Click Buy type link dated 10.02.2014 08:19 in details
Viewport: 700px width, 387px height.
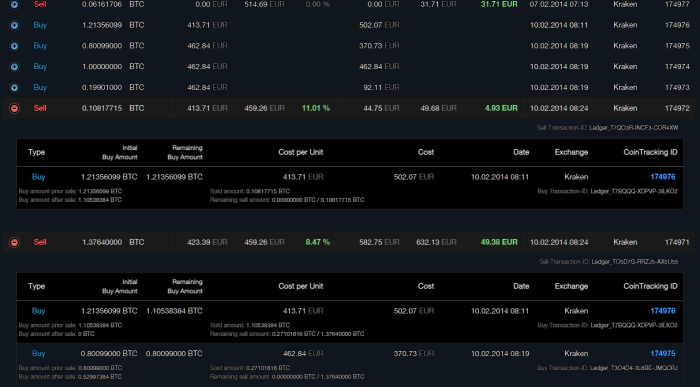[x=38, y=354]
